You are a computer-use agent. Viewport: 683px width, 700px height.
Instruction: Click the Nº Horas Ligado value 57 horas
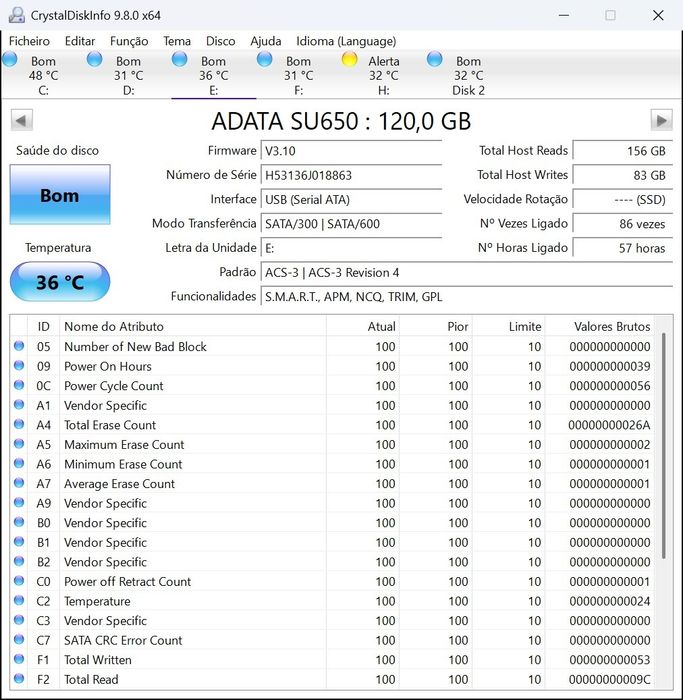tap(622, 248)
